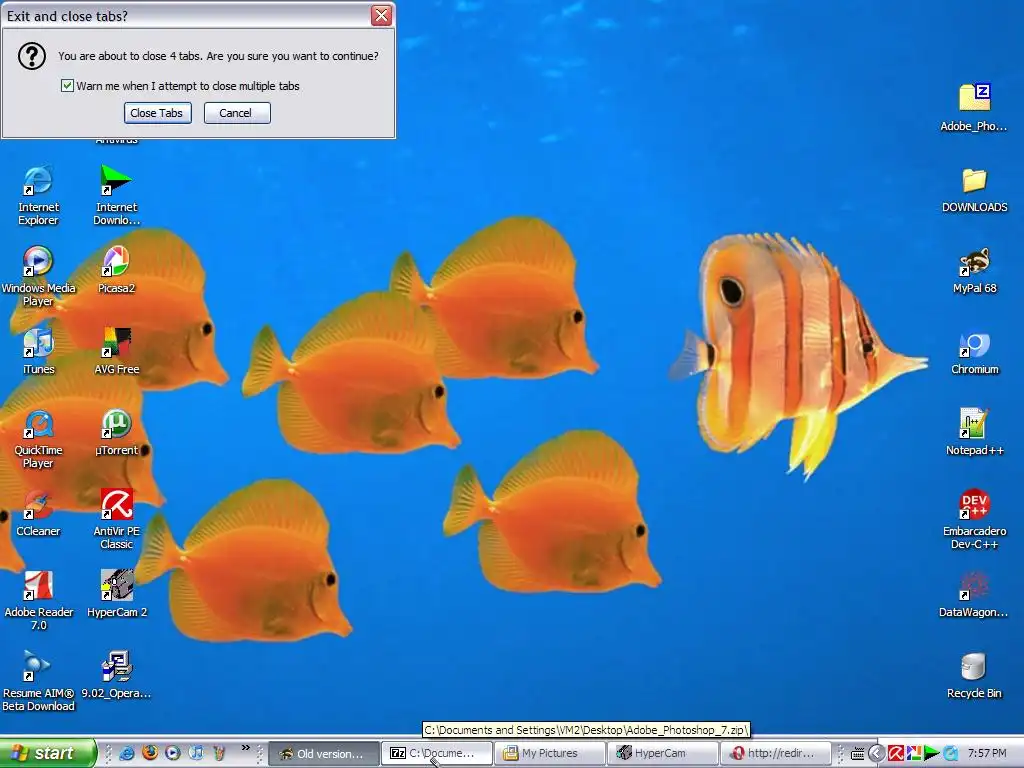Switch to the 7-Zip C:\Docume... taskbar window
Image resolution: width=1024 pixels, height=768 pixels.
(x=436, y=754)
